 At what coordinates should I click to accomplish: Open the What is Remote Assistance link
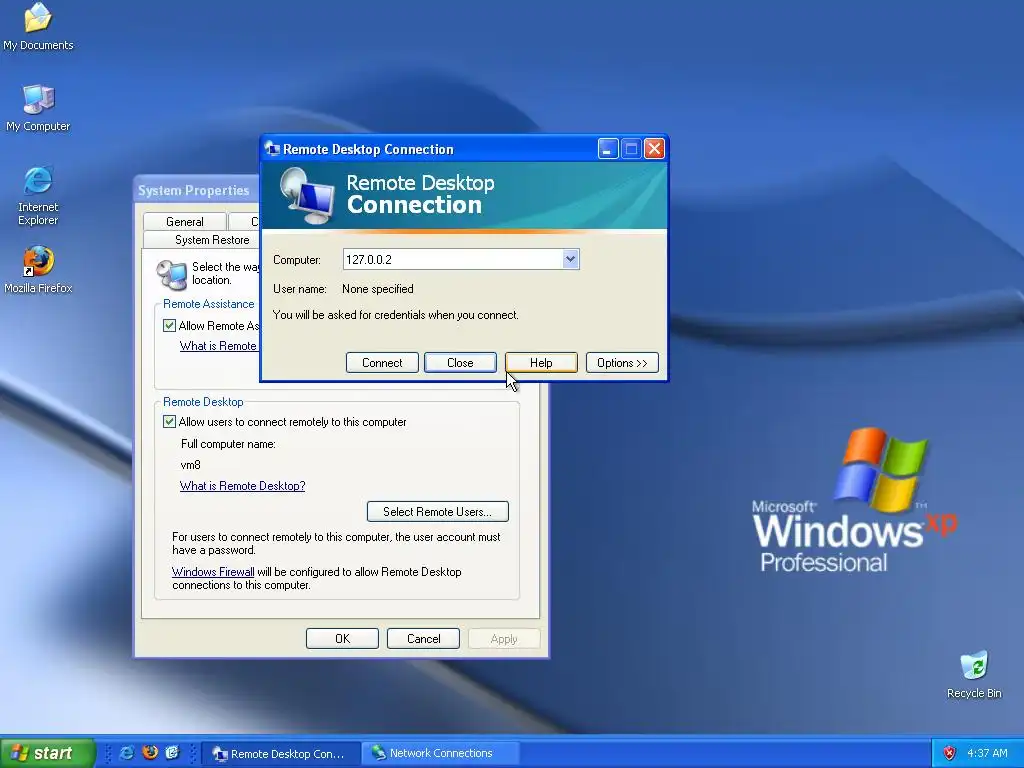click(219, 346)
